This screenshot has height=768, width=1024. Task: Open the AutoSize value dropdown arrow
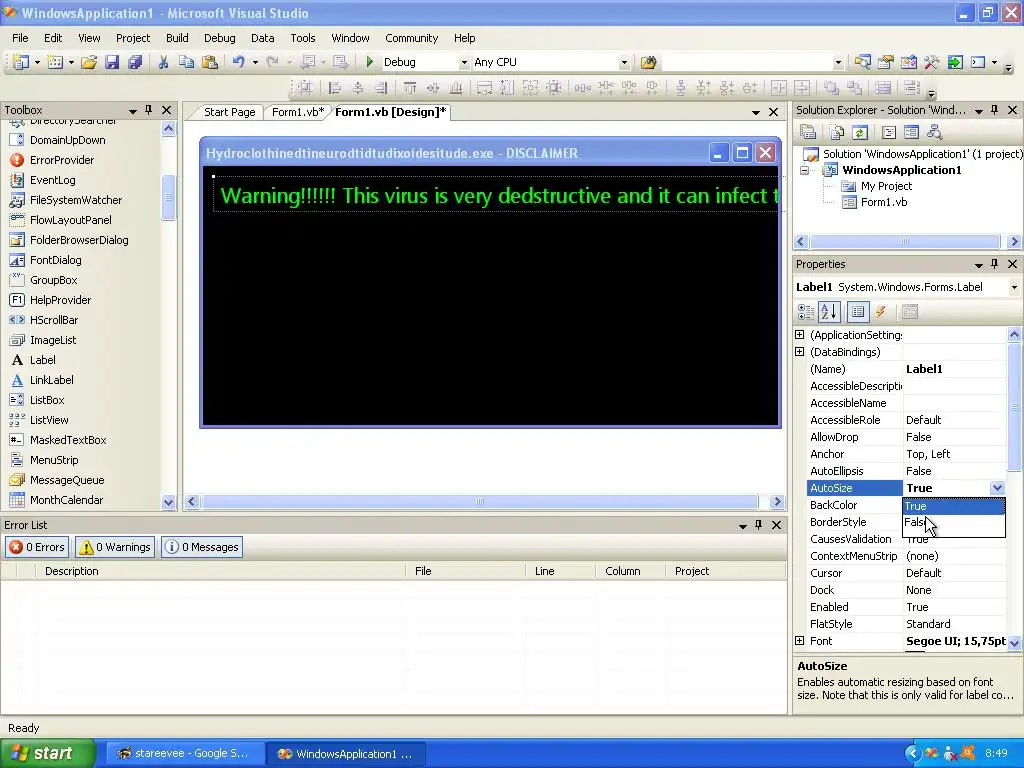(x=997, y=488)
